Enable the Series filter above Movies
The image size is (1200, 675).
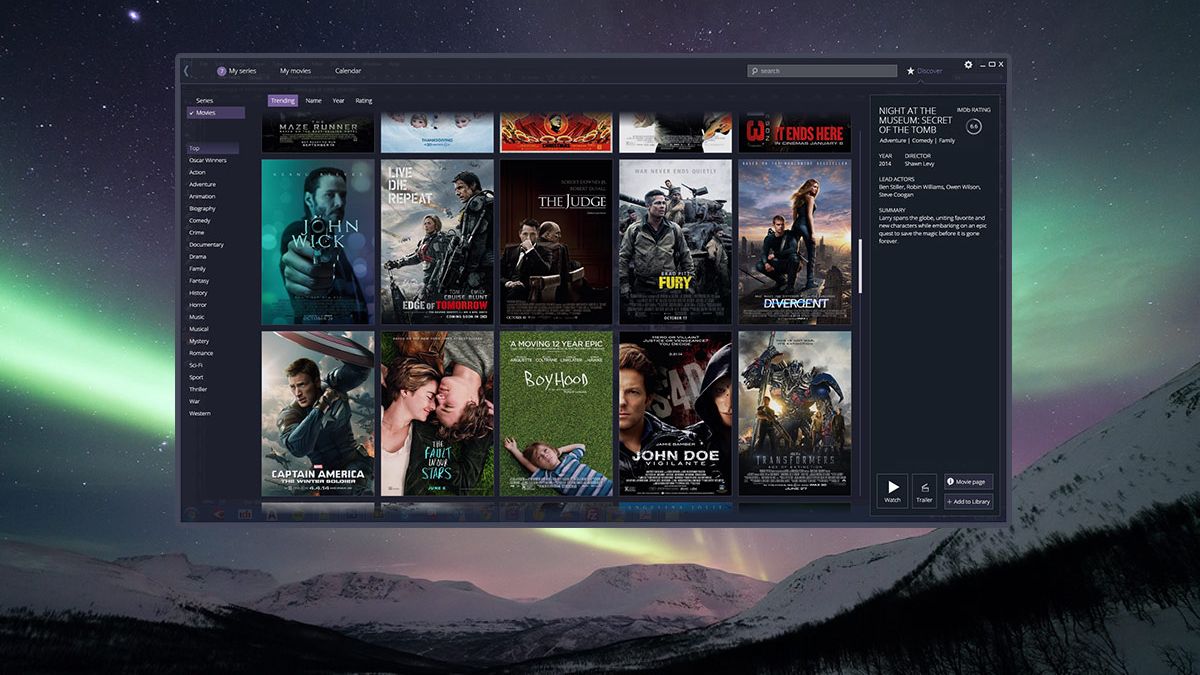pyautogui.click(x=203, y=100)
